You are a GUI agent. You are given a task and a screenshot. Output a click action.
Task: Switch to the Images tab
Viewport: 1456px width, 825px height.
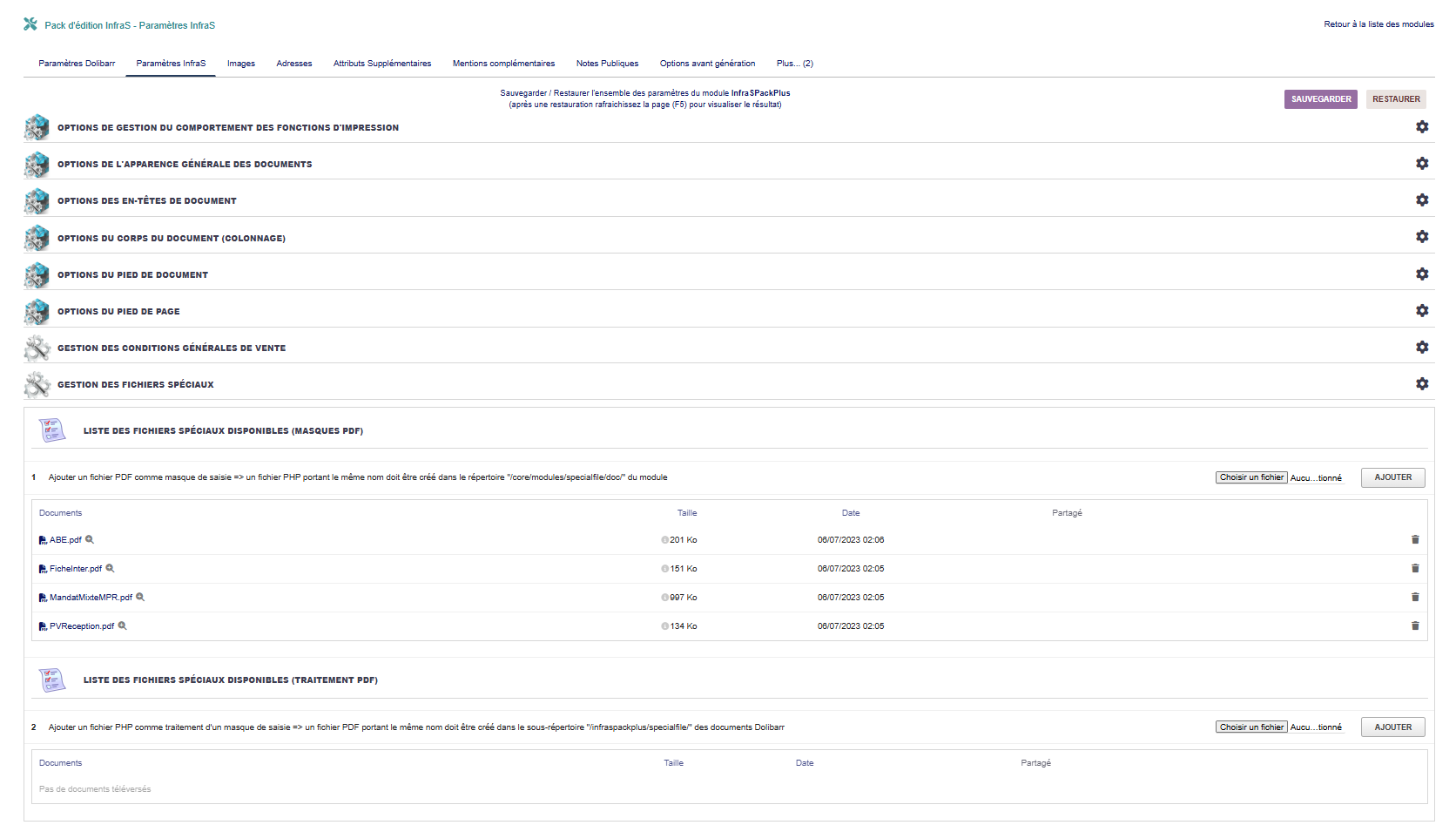click(241, 64)
